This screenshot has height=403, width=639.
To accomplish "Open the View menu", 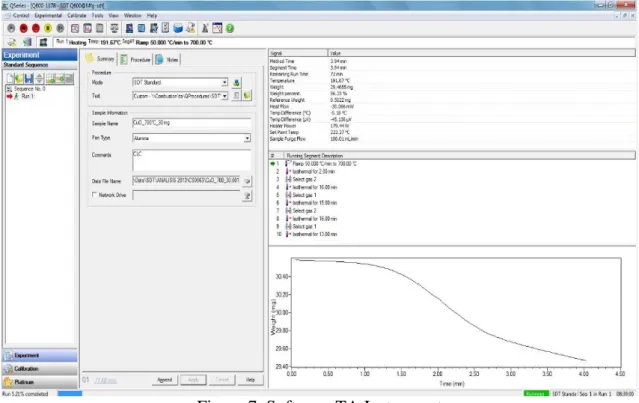I will [x=113, y=15].
